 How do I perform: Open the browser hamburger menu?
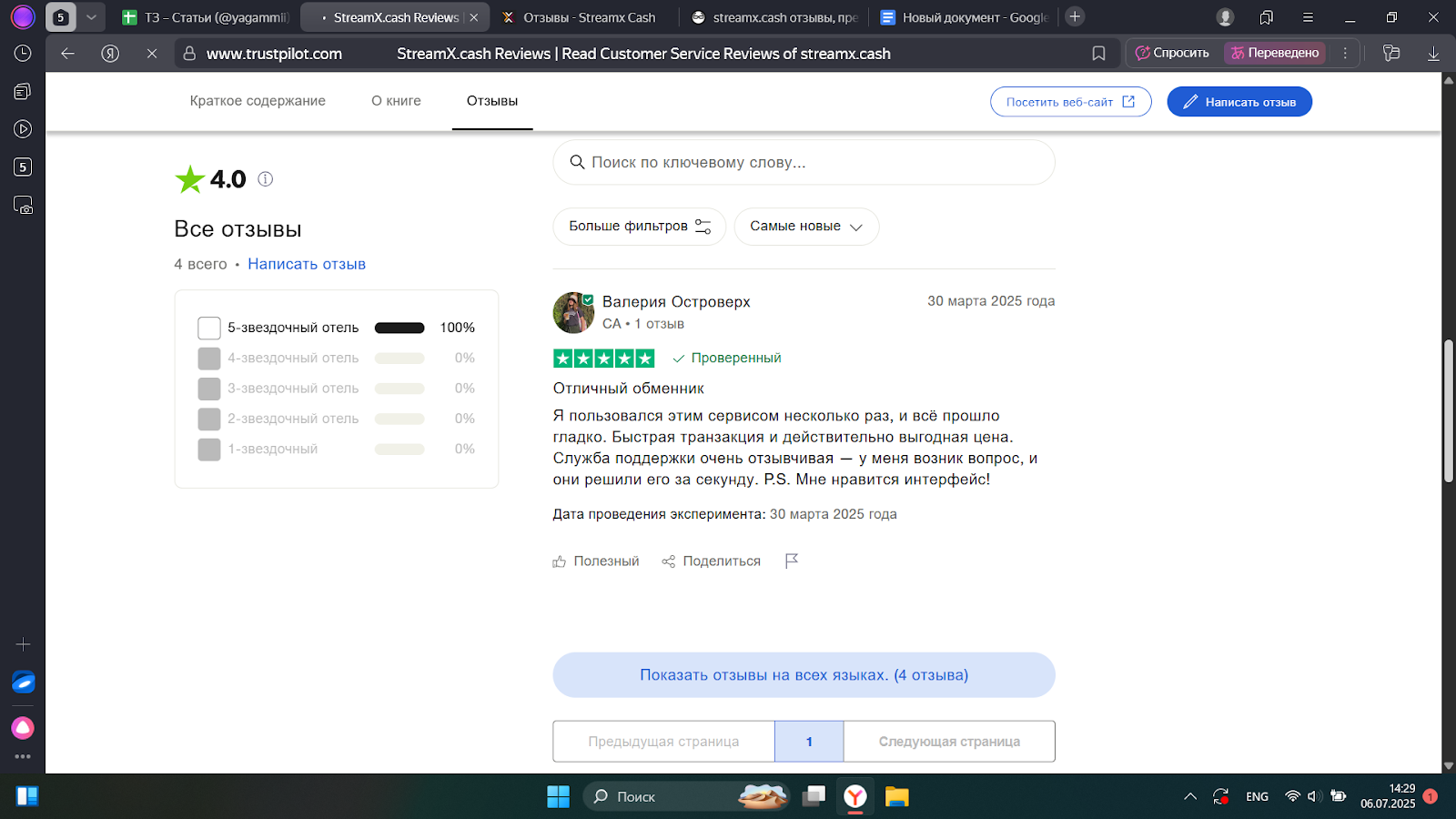click(1308, 17)
